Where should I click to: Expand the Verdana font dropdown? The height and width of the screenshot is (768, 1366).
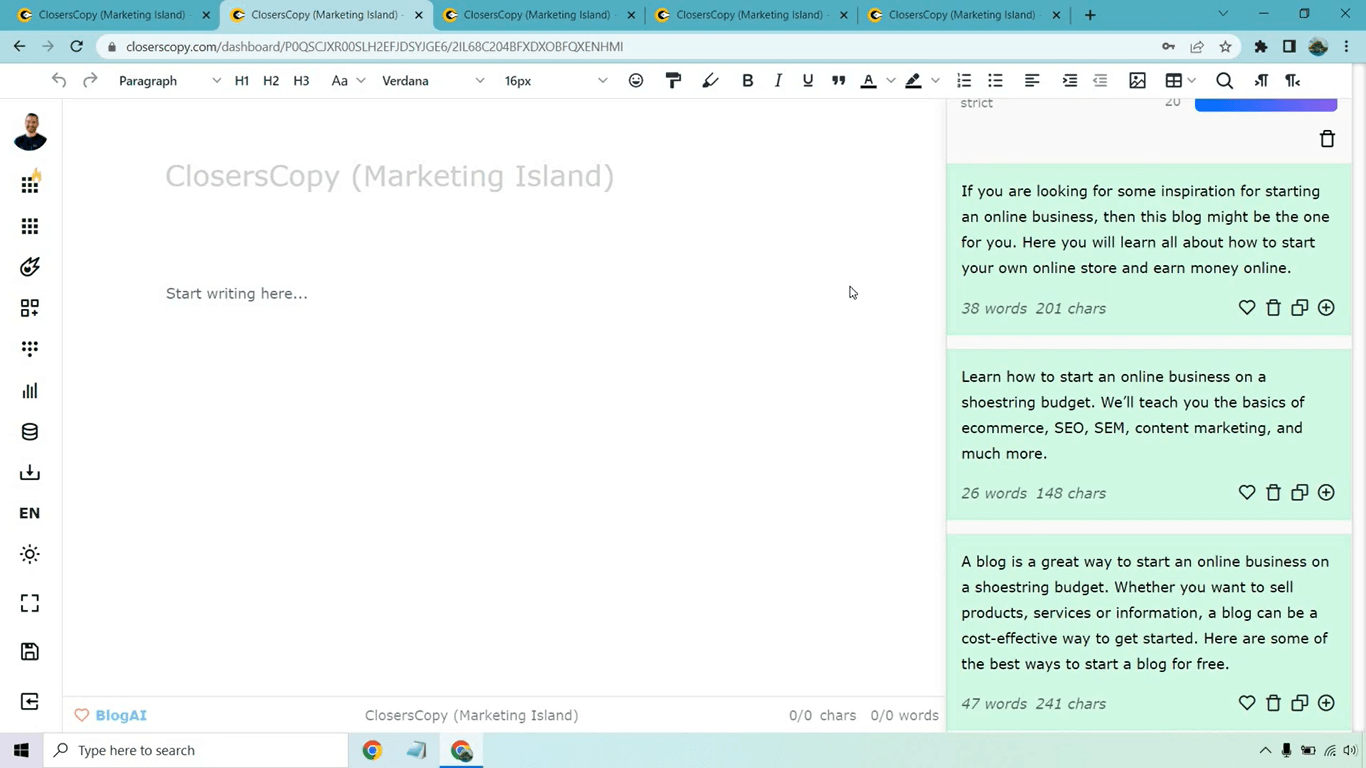(x=432, y=81)
